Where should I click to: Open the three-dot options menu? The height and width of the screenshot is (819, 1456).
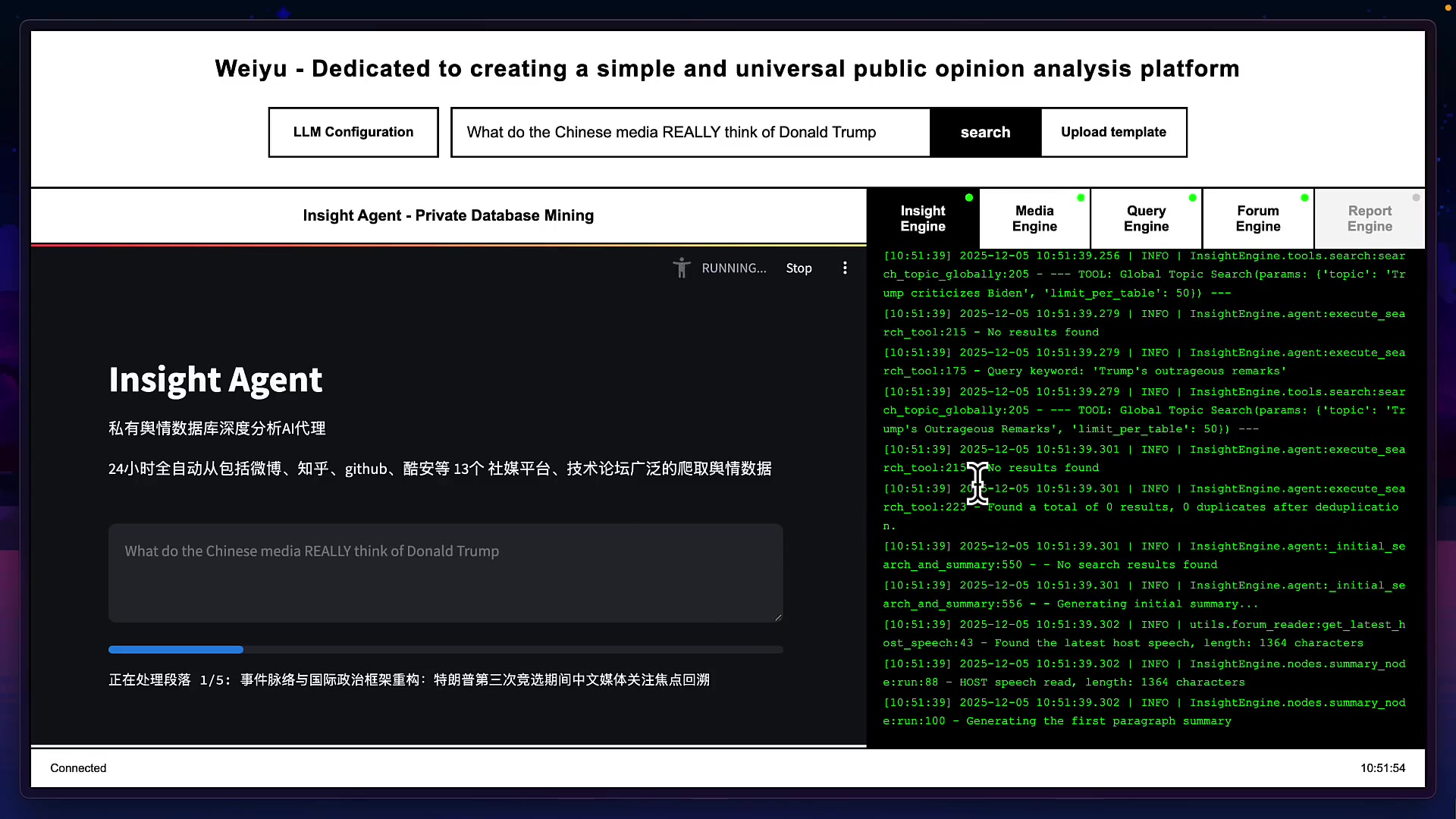845,268
